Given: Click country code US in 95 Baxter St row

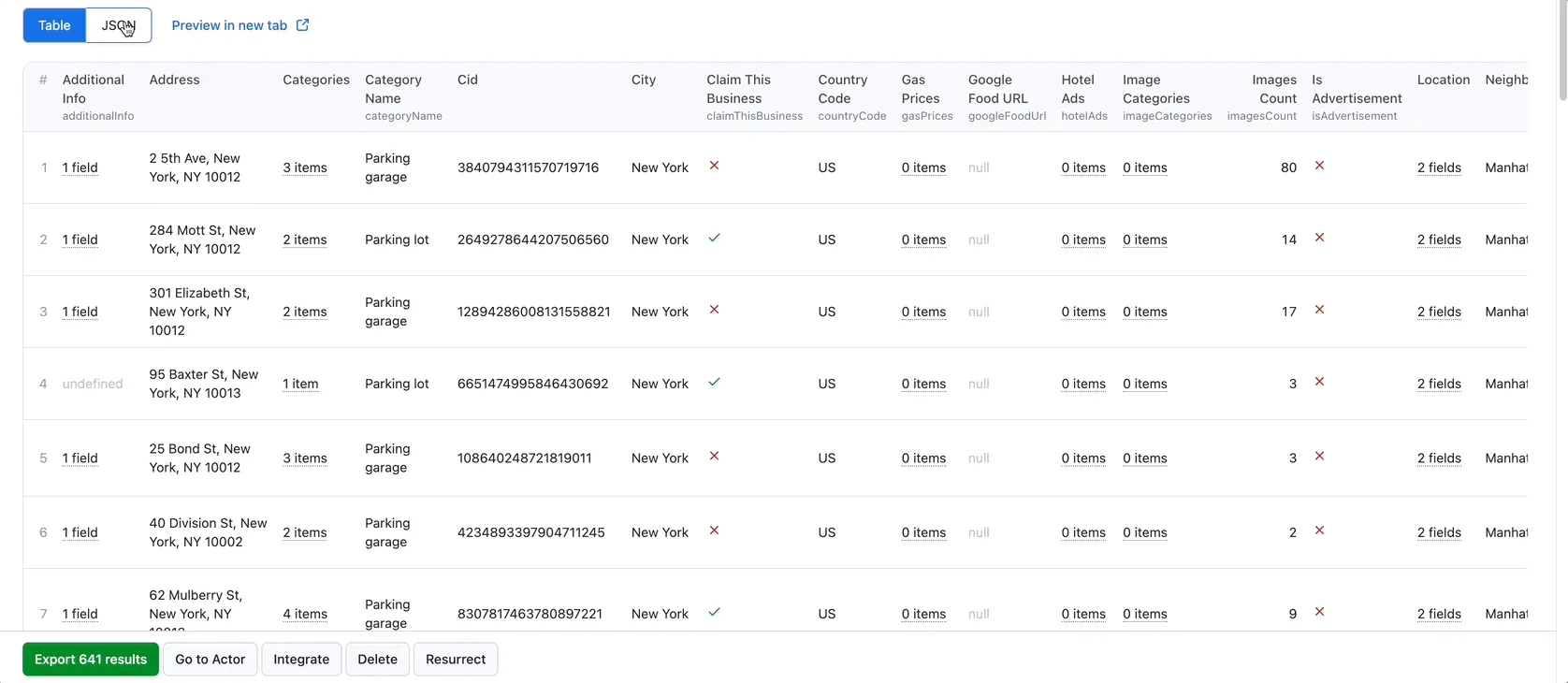Looking at the screenshot, I should [827, 384].
